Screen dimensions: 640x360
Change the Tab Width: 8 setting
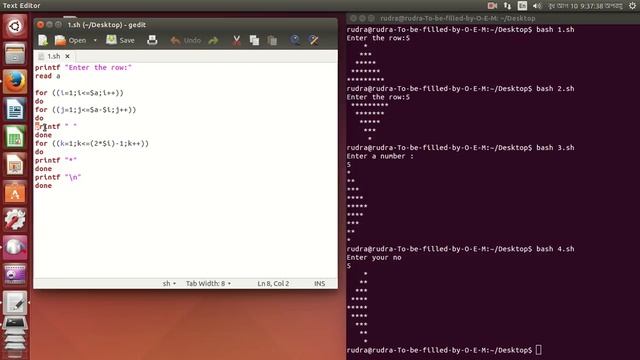point(208,283)
